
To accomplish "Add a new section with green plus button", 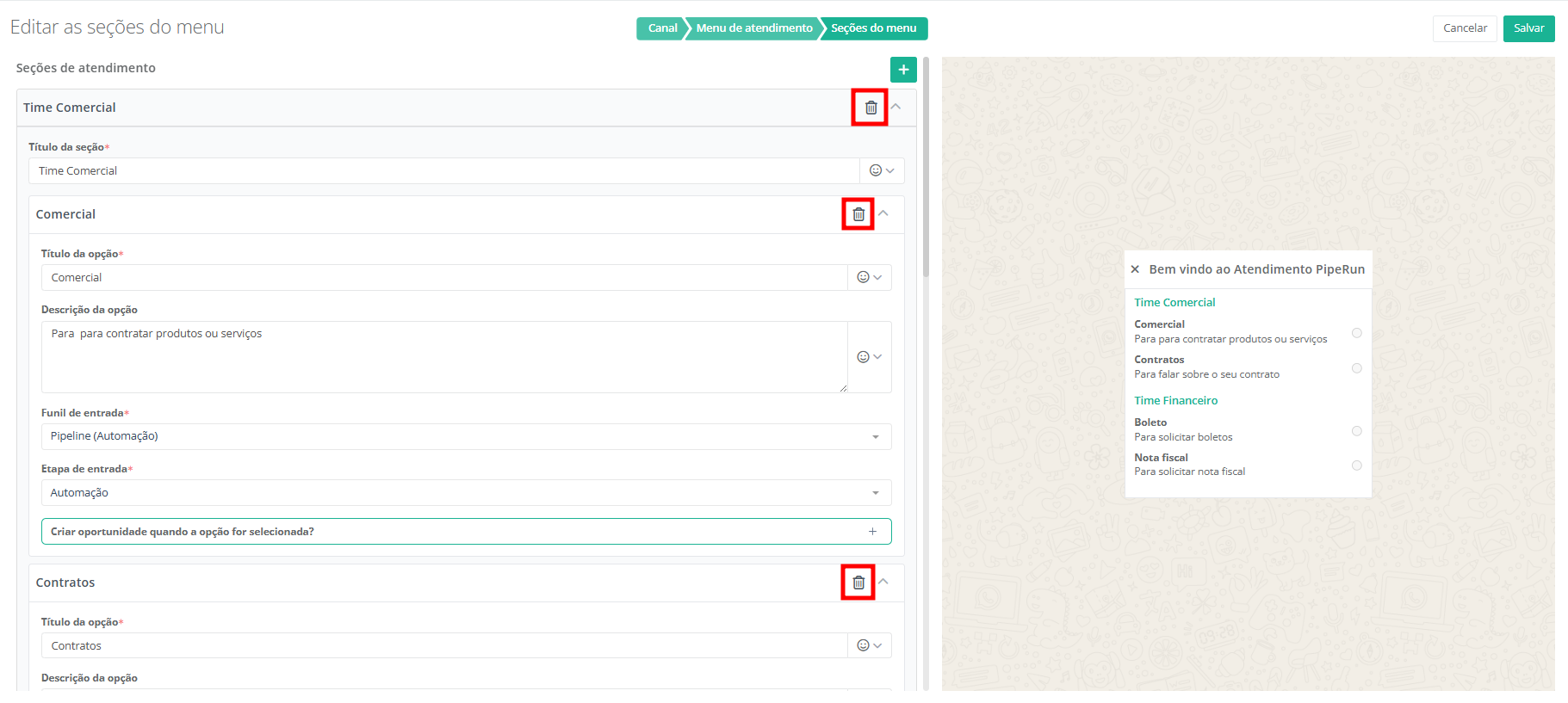I will click(x=902, y=70).
